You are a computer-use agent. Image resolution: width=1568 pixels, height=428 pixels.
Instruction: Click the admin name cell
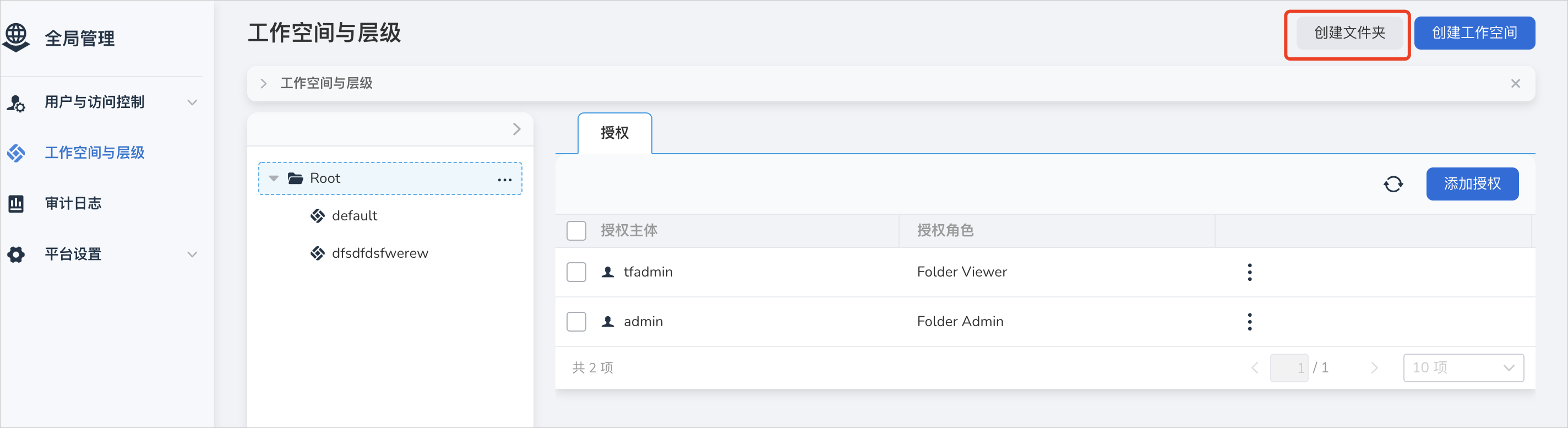[x=643, y=322]
